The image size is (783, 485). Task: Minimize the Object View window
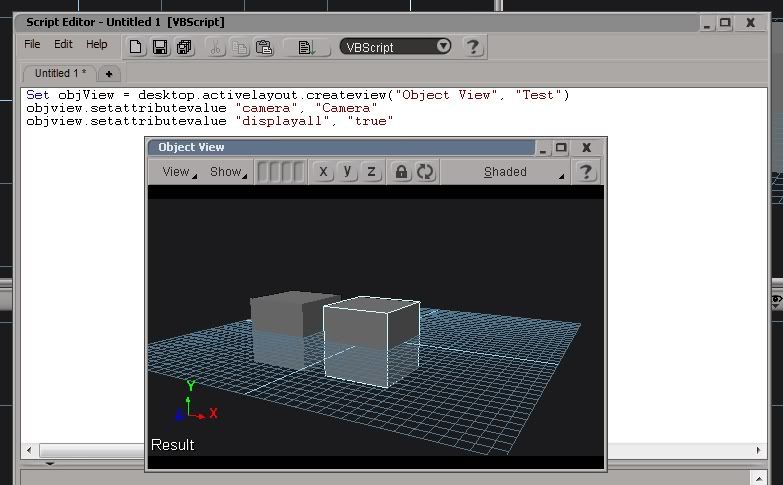[543, 148]
